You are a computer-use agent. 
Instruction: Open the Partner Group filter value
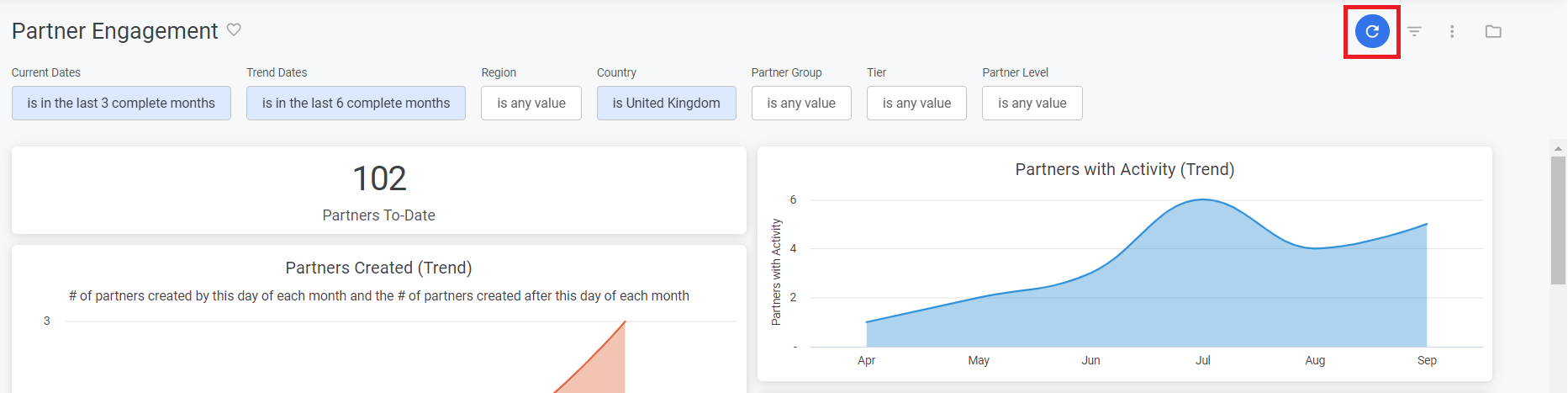click(801, 103)
